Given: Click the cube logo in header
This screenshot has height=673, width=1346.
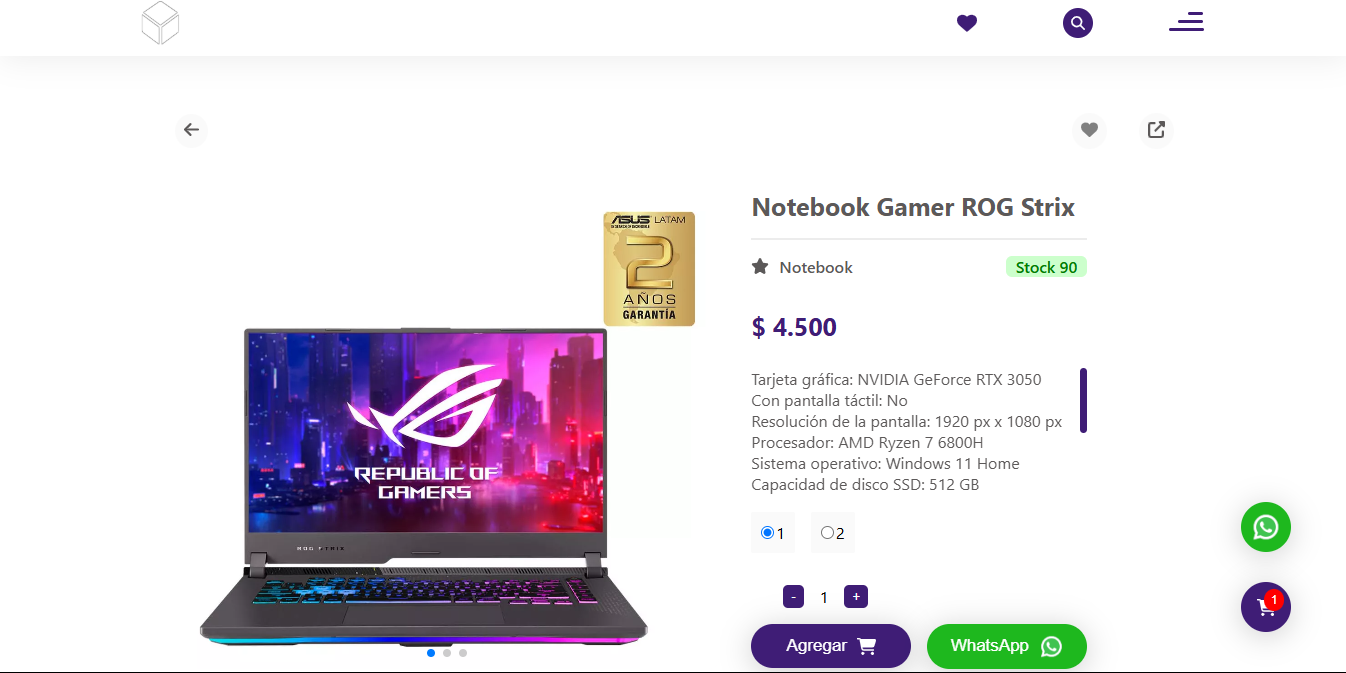Looking at the screenshot, I should (160, 23).
